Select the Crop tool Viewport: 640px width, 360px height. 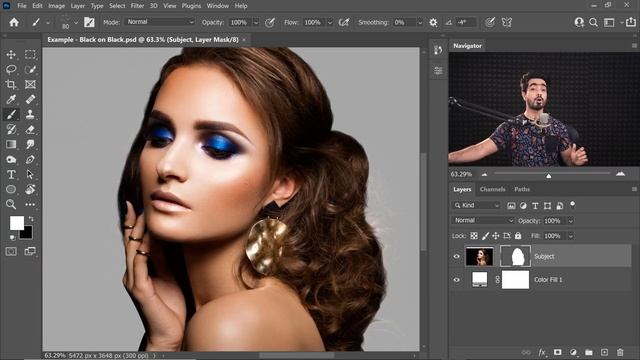pyautogui.click(x=11, y=84)
